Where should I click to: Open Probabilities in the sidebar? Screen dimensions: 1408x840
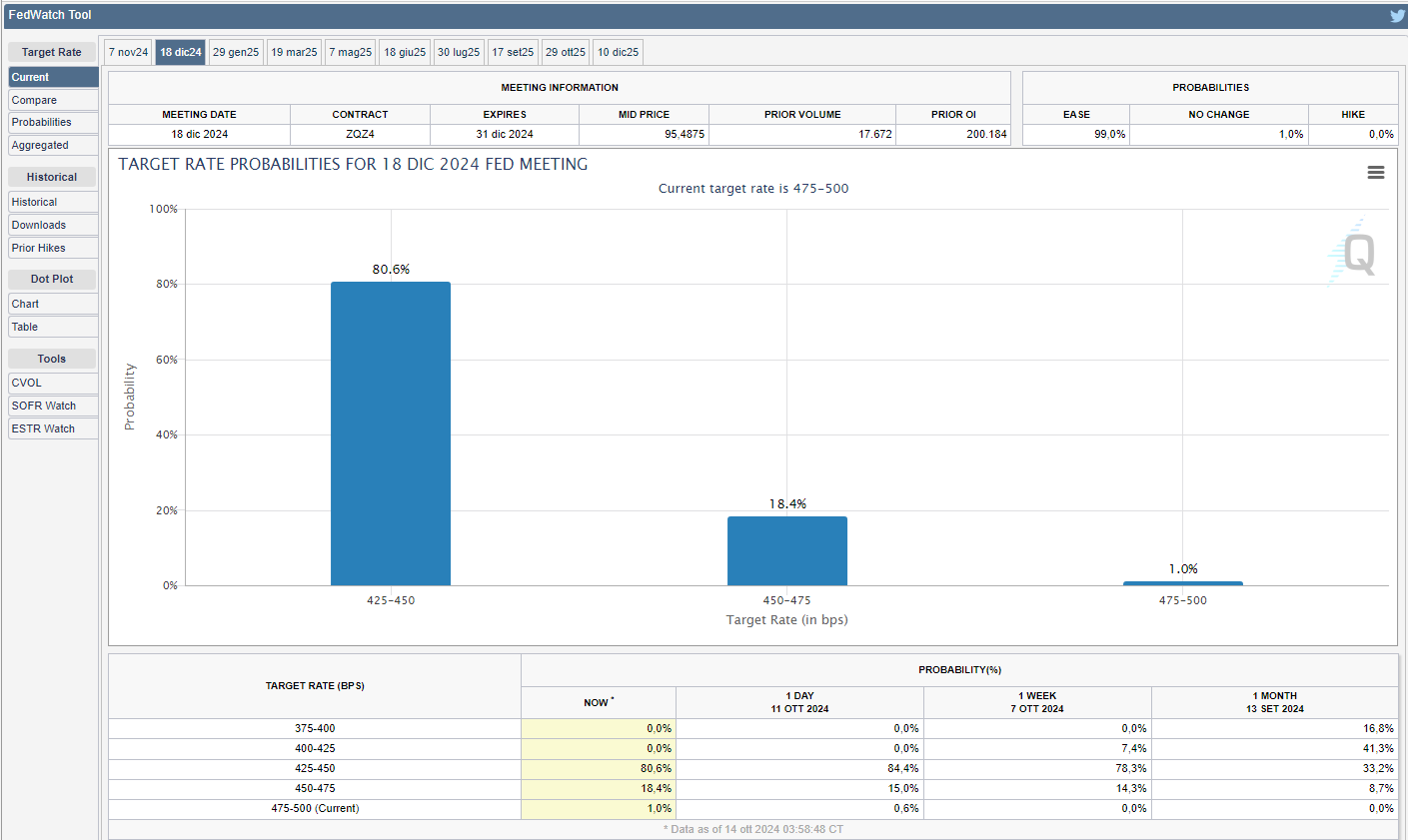tap(53, 122)
